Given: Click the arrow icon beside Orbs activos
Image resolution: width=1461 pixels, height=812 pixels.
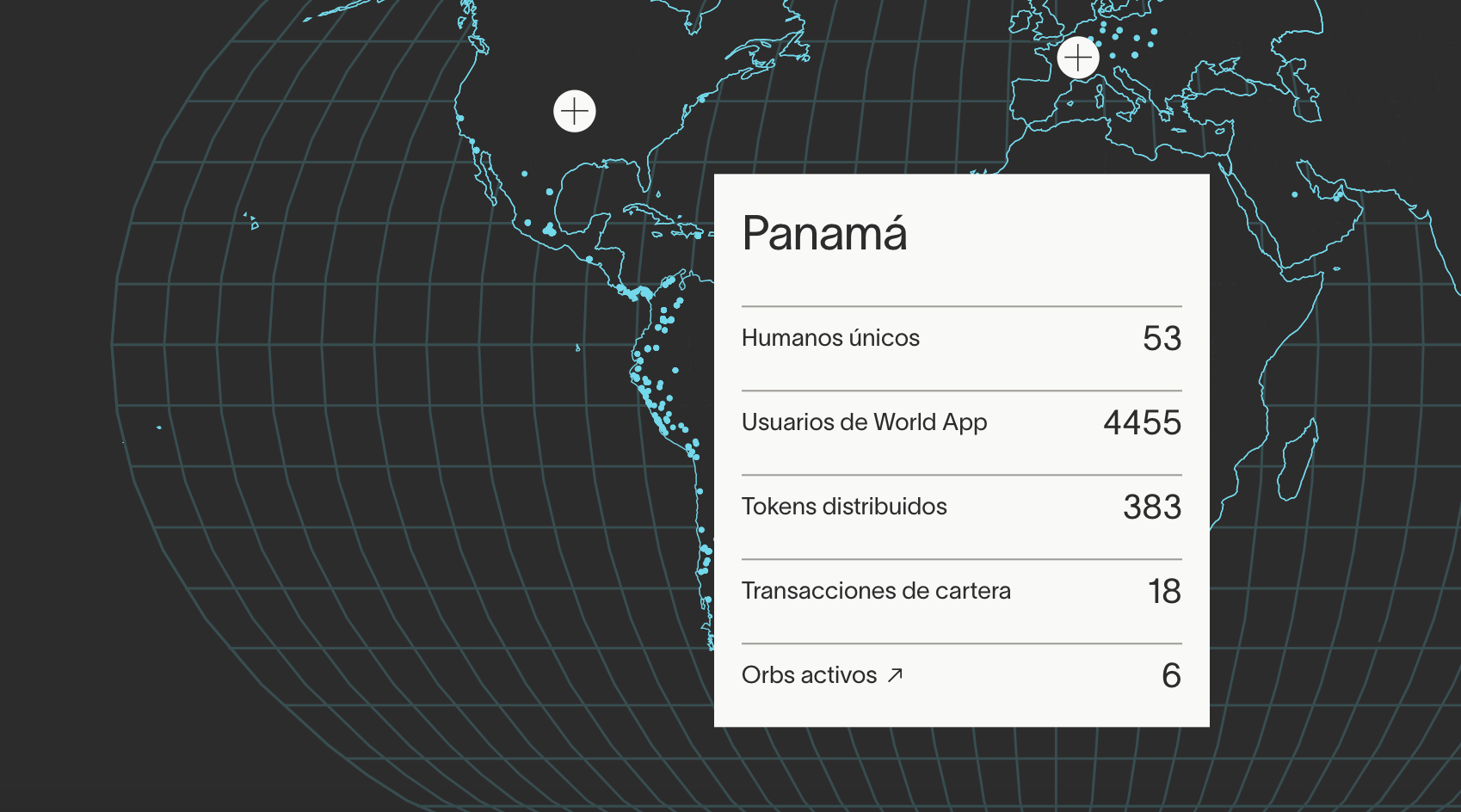Looking at the screenshot, I should click(x=895, y=675).
